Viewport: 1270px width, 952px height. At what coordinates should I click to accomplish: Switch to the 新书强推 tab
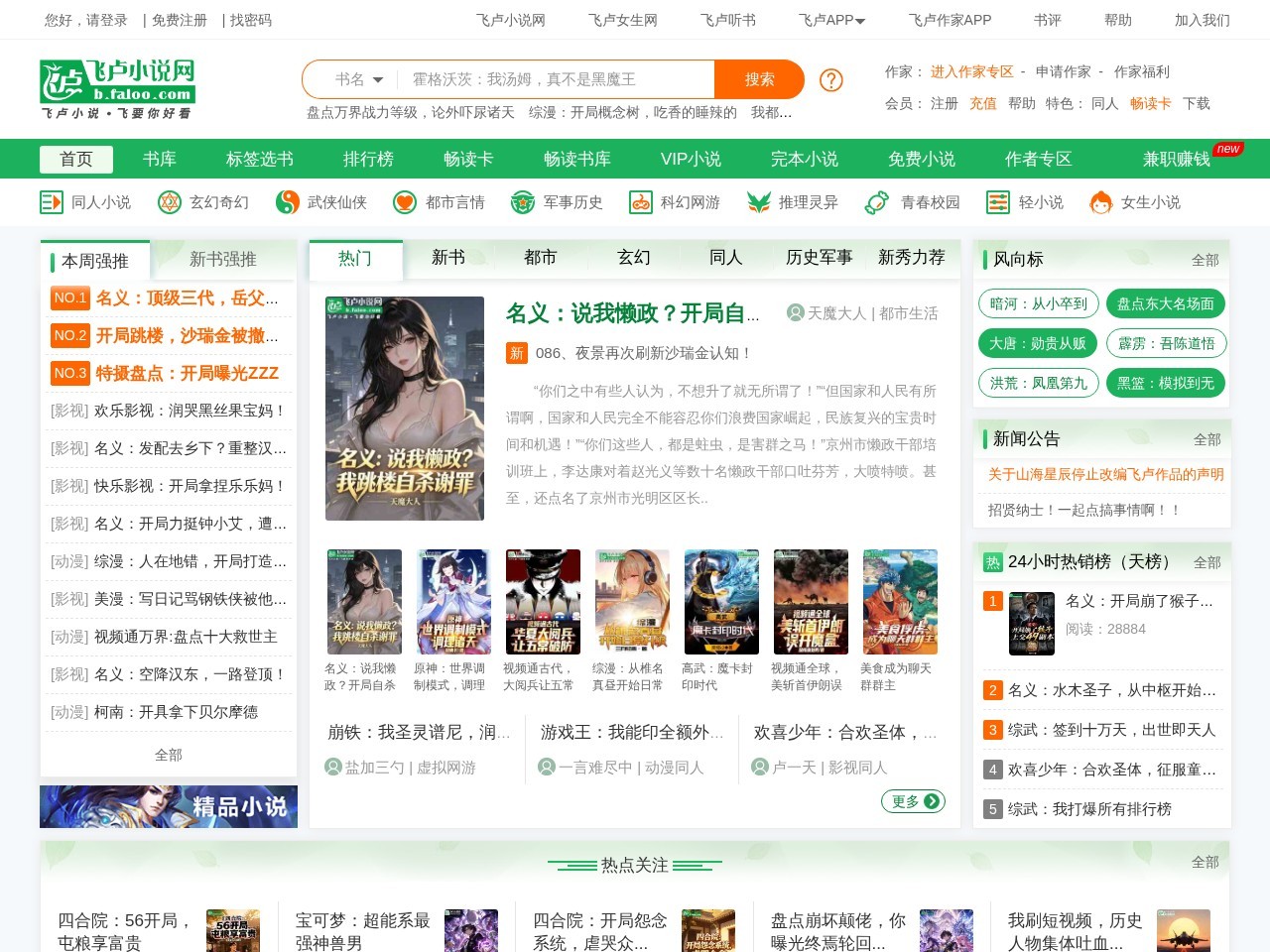223,260
